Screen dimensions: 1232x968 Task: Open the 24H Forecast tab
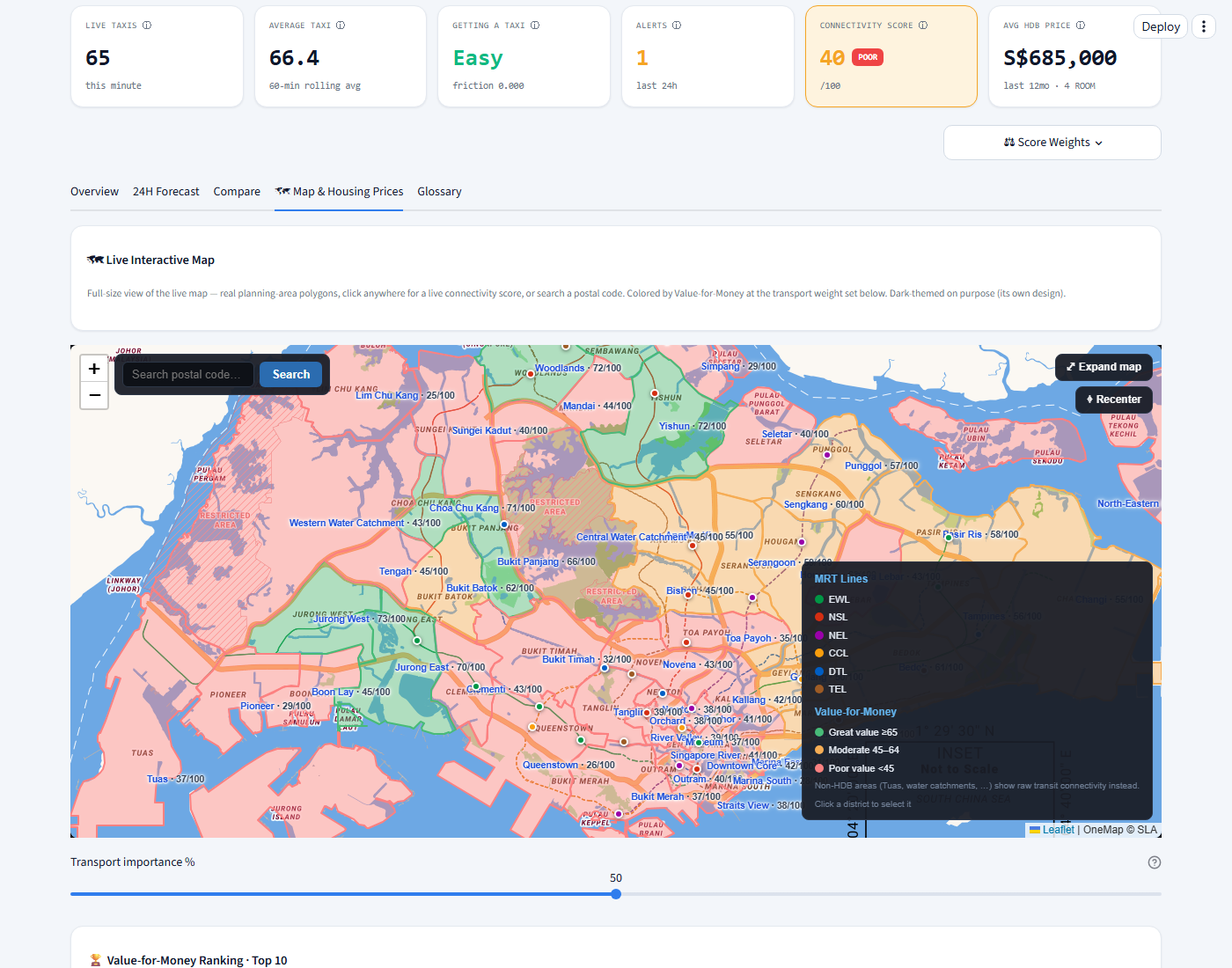click(166, 192)
